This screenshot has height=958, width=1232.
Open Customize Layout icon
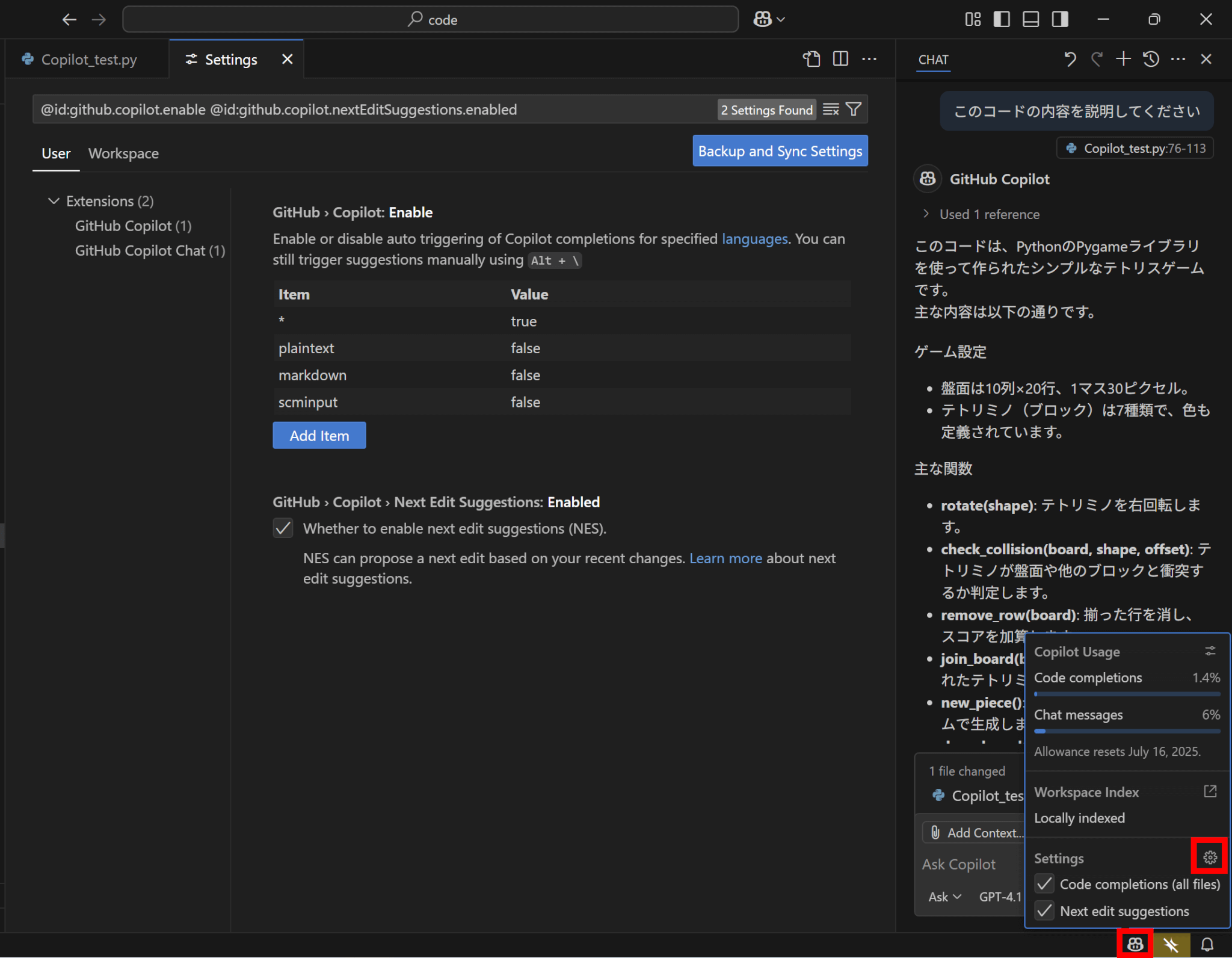973,20
